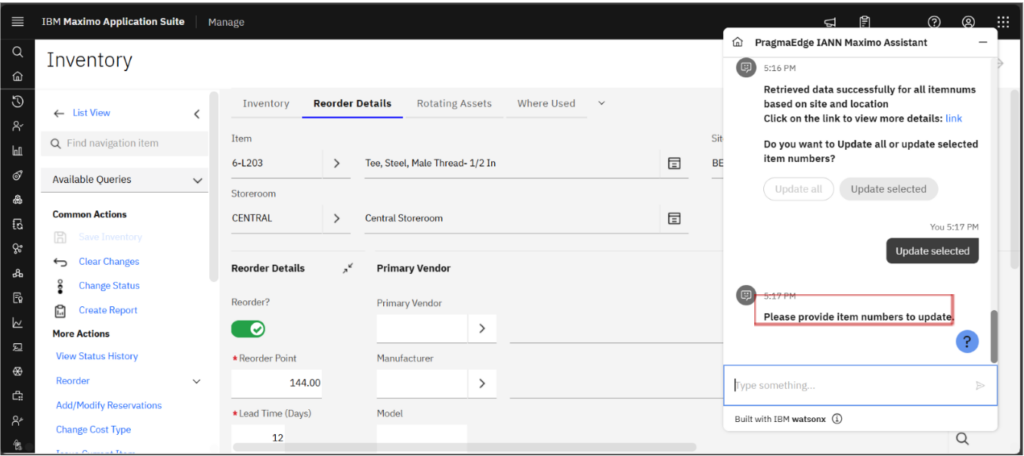Click Manage in the top bar
1024x456 pixels.
coord(226,22)
